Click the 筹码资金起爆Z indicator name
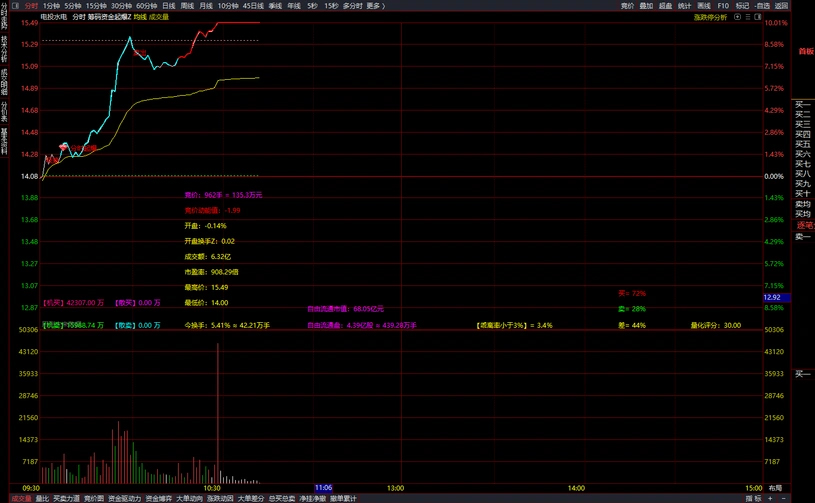 pyautogui.click(x=109, y=17)
